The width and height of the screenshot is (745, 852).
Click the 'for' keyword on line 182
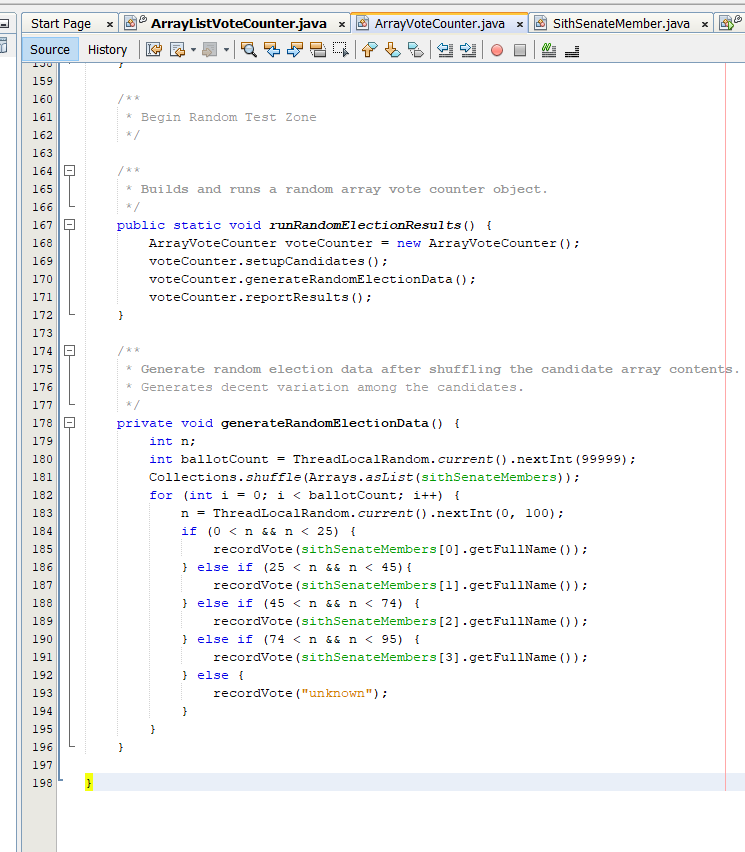161,495
